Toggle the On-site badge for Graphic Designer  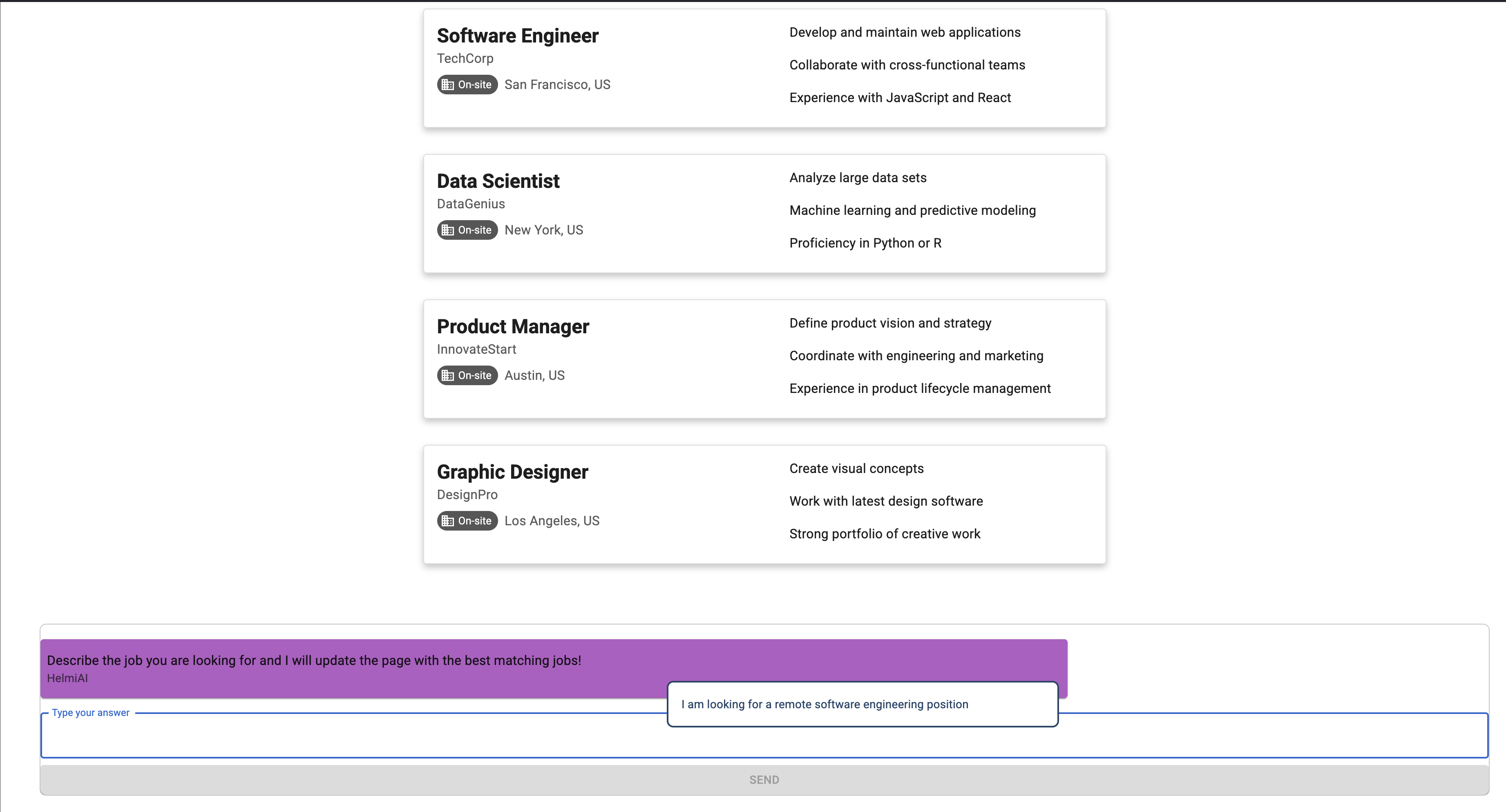point(467,520)
